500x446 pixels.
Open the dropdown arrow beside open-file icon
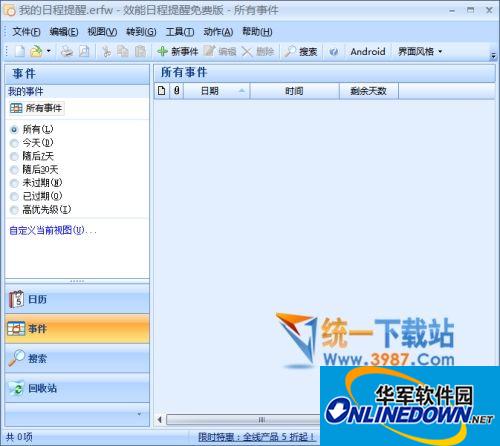point(49,51)
